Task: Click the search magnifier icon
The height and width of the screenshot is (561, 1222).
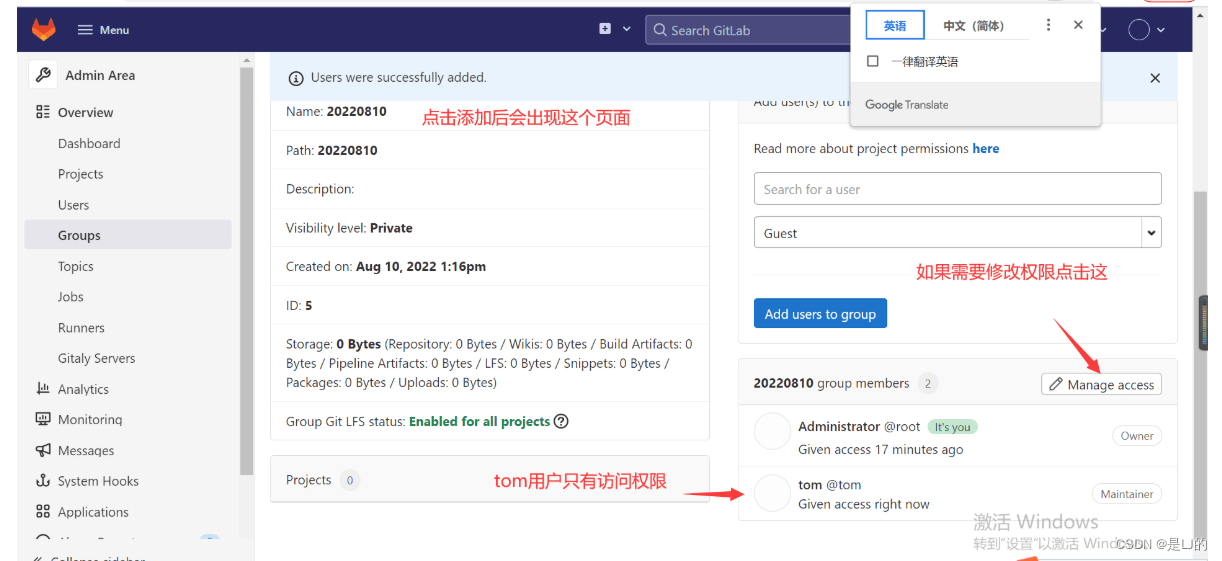Action: pos(660,30)
